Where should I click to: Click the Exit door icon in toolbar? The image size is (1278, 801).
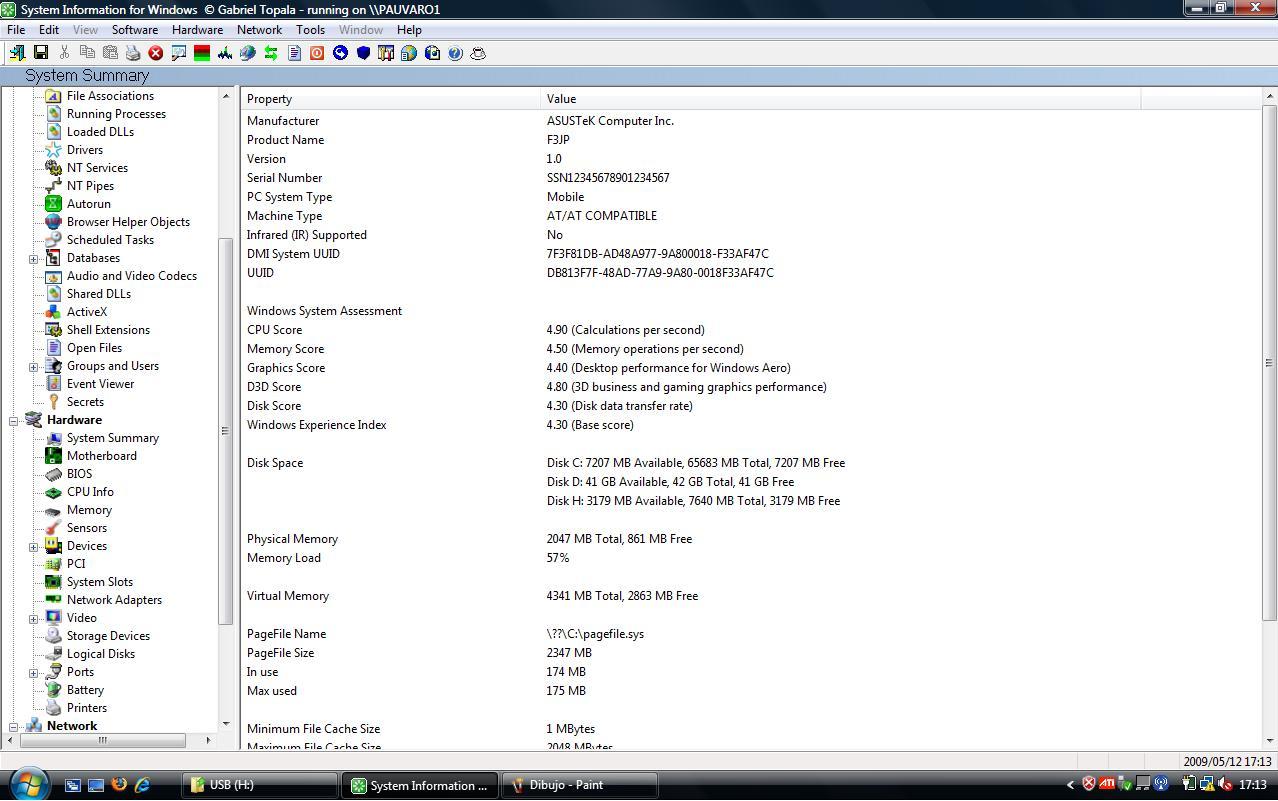coord(17,53)
